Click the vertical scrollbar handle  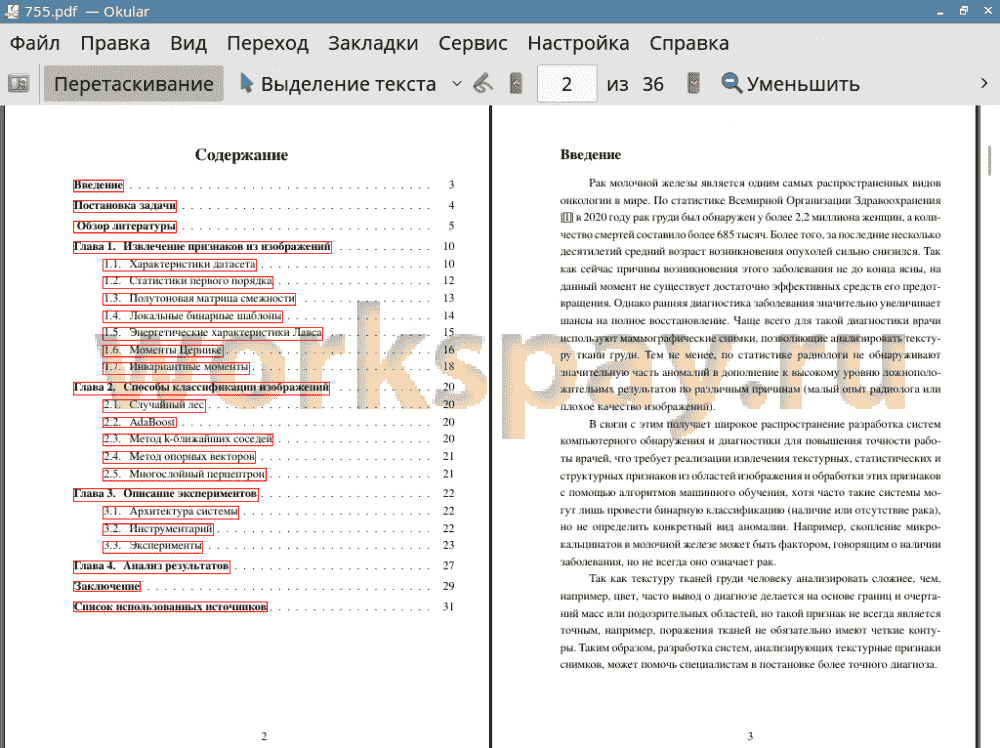(989, 161)
